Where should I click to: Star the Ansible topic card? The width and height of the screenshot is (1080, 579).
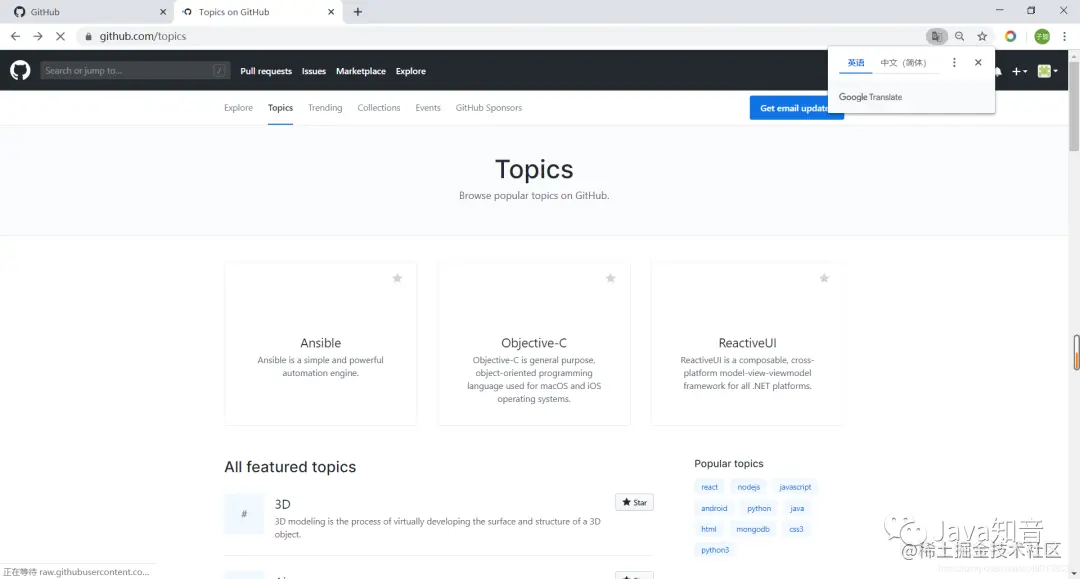point(397,278)
